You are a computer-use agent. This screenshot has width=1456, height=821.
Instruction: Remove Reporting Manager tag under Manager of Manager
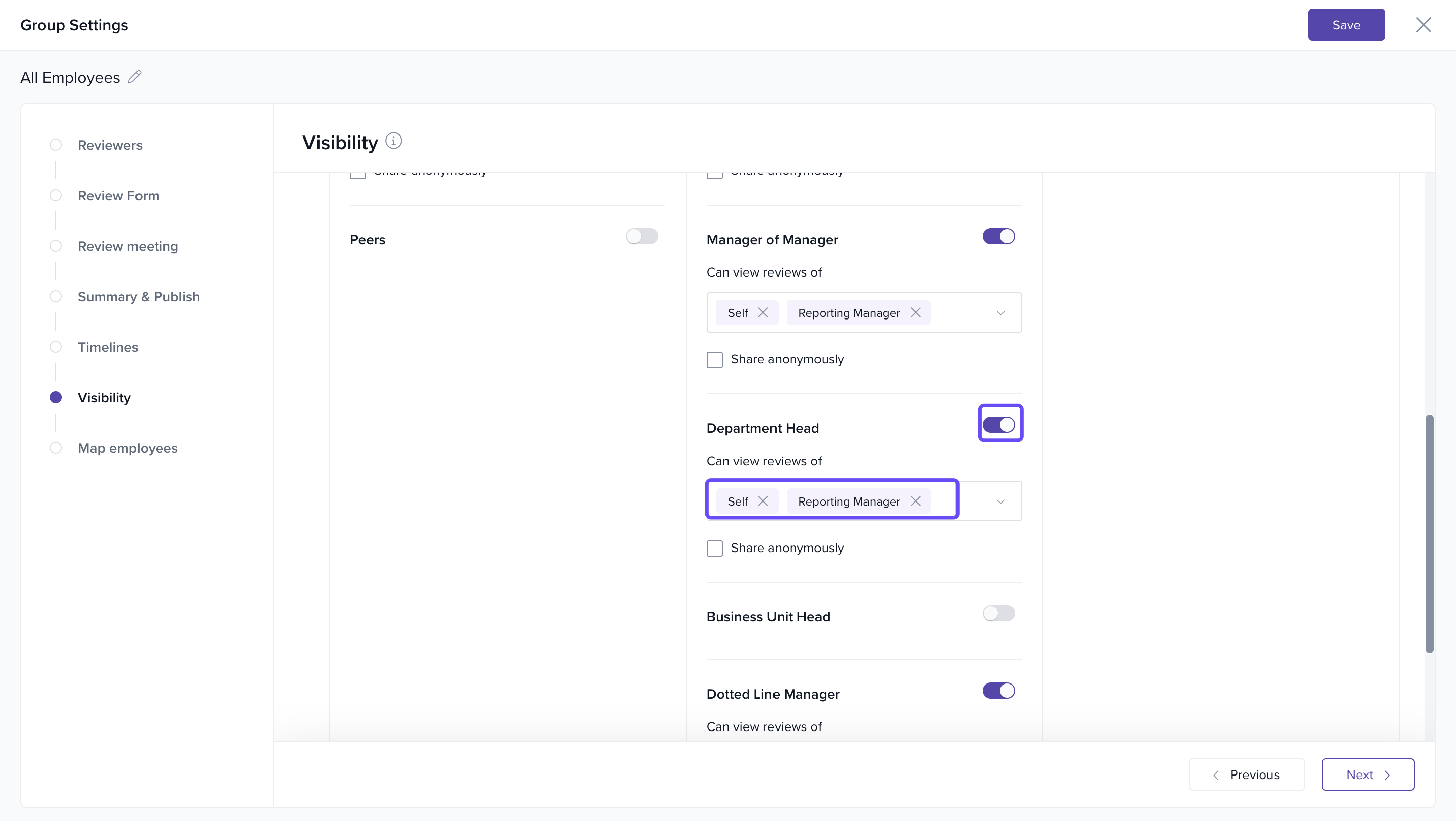pos(916,312)
